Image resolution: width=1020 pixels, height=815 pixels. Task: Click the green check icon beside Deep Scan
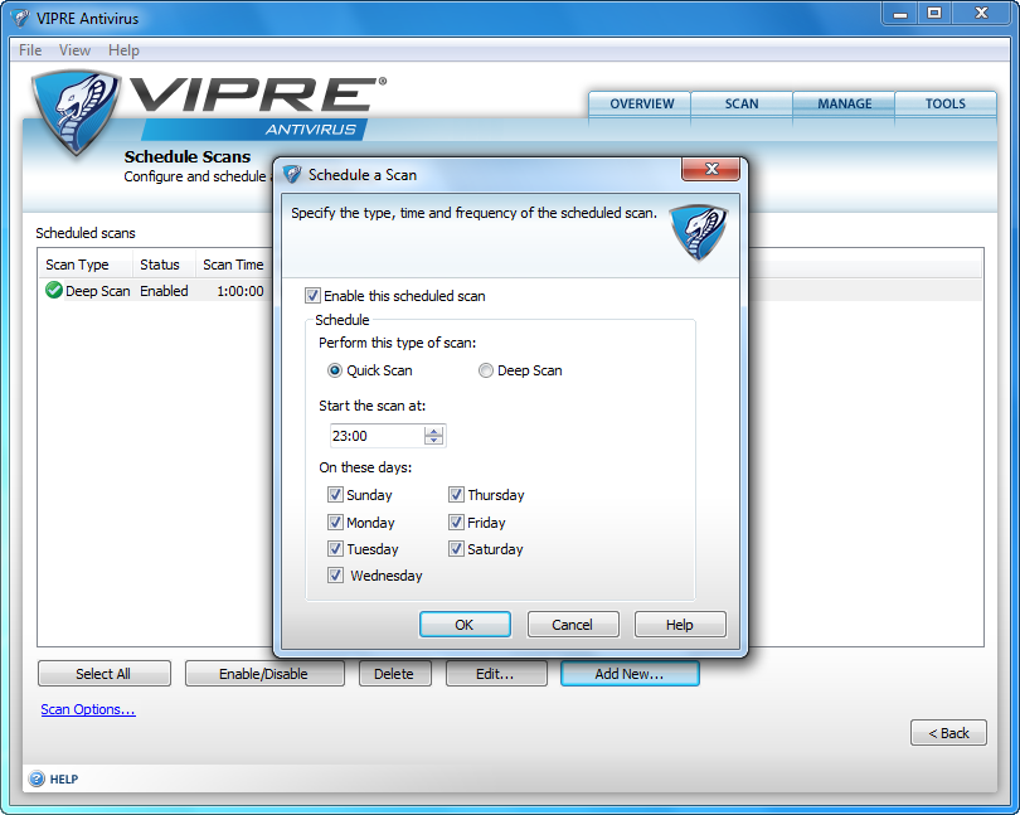point(54,290)
